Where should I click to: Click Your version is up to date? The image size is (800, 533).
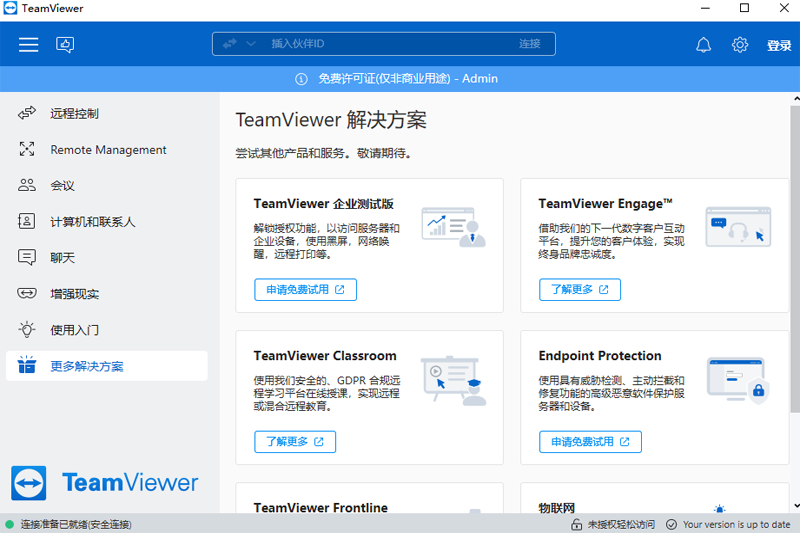(x=737, y=524)
